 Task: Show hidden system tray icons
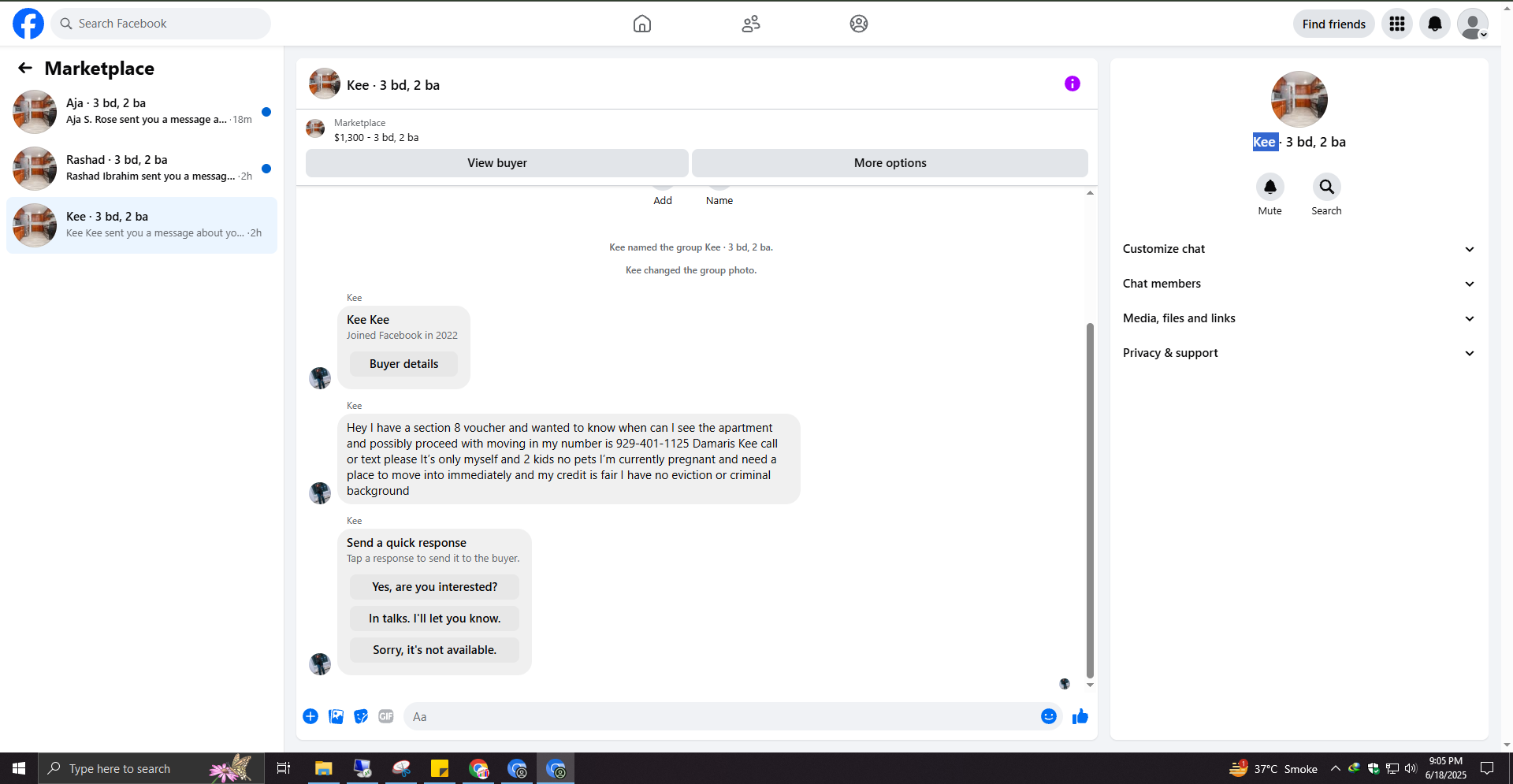click(1335, 768)
